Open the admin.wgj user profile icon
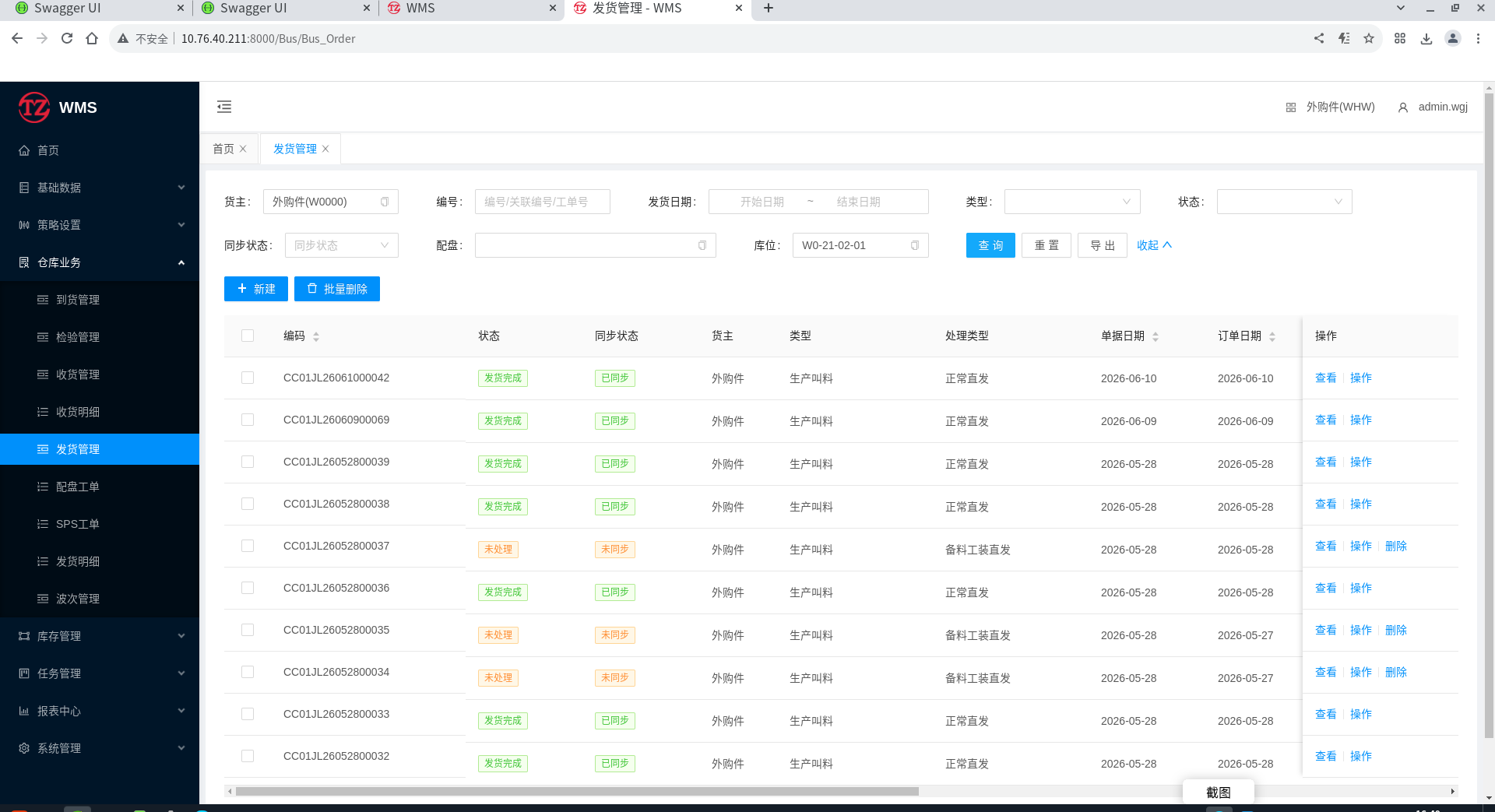Image resolution: width=1495 pixels, height=812 pixels. [x=1403, y=107]
